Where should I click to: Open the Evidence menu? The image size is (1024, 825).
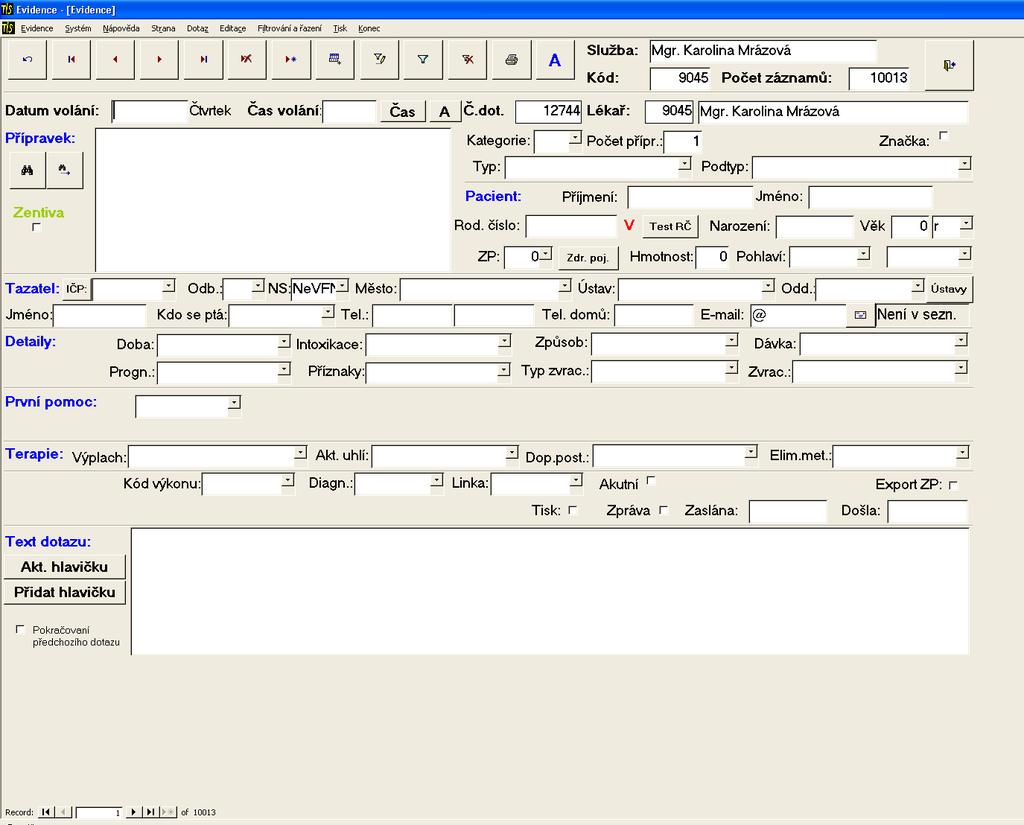click(37, 28)
